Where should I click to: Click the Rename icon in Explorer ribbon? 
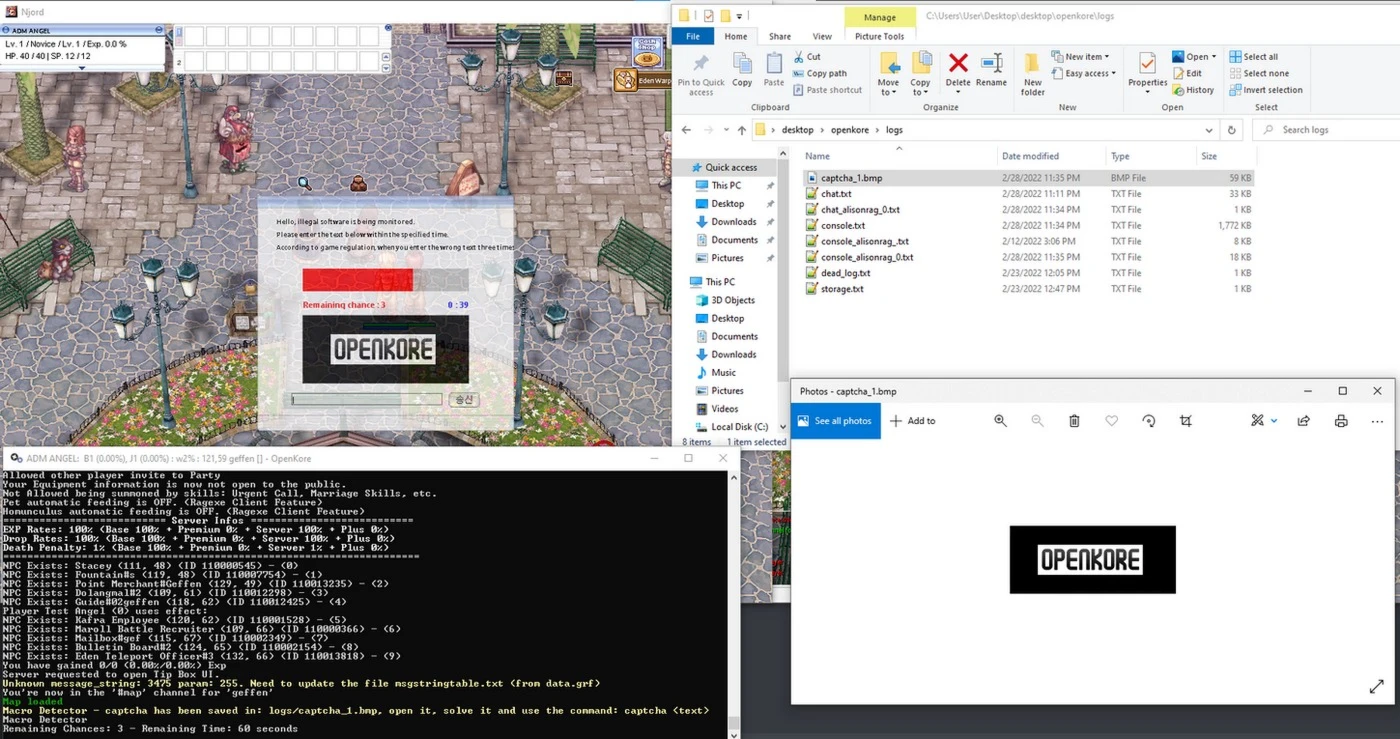coord(991,72)
